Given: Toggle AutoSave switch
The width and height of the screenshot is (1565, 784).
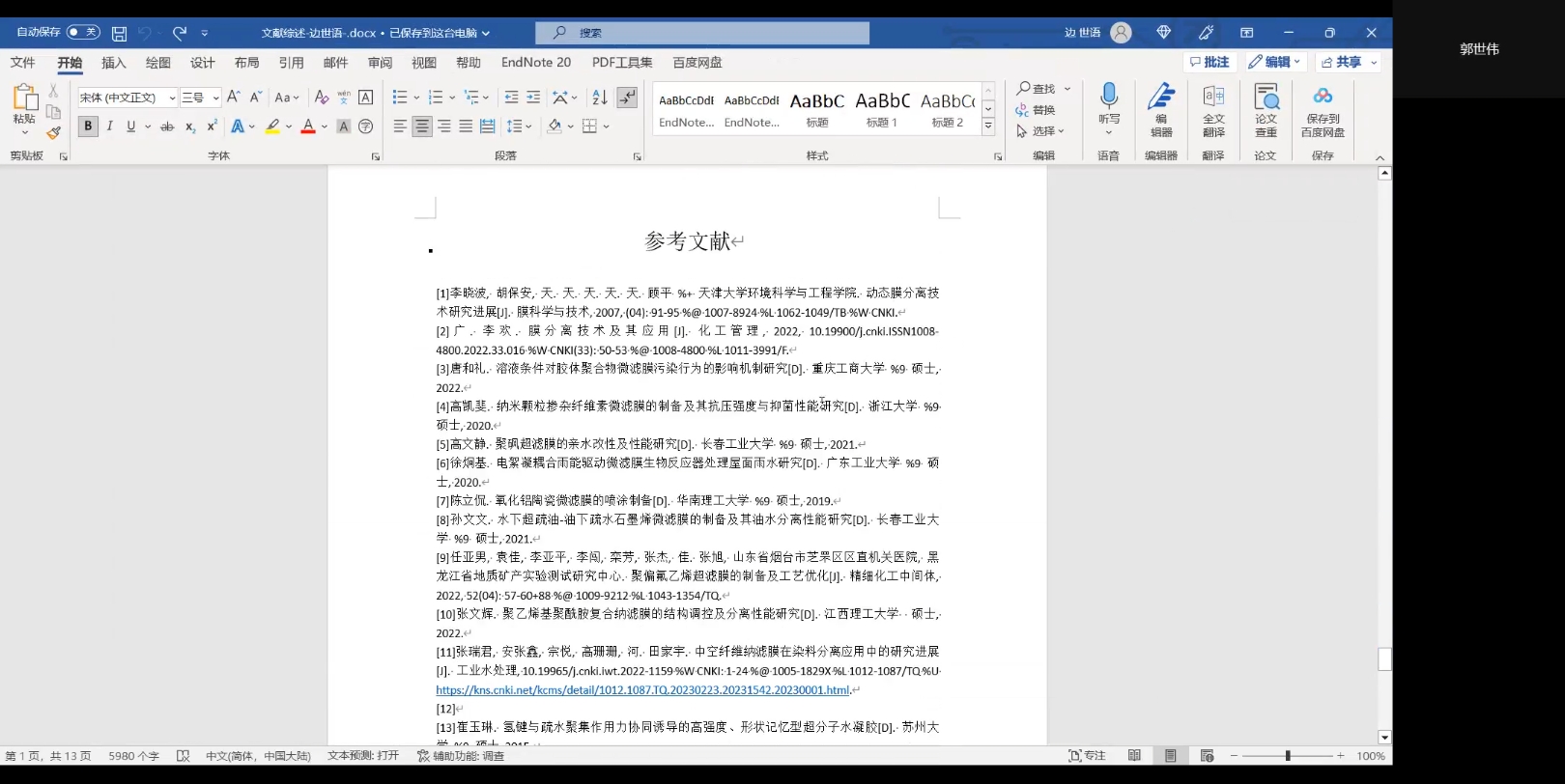Looking at the screenshot, I should click(83, 32).
